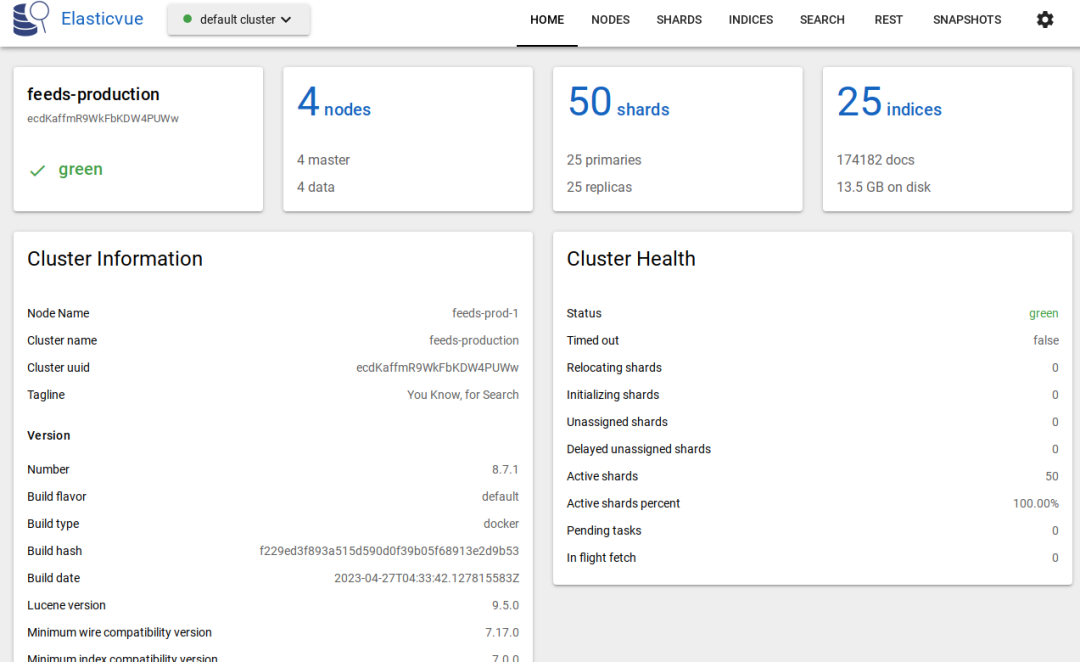This screenshot has height=662, width=1080.
Task: Open the SEARCH tab
Action: 822,20
